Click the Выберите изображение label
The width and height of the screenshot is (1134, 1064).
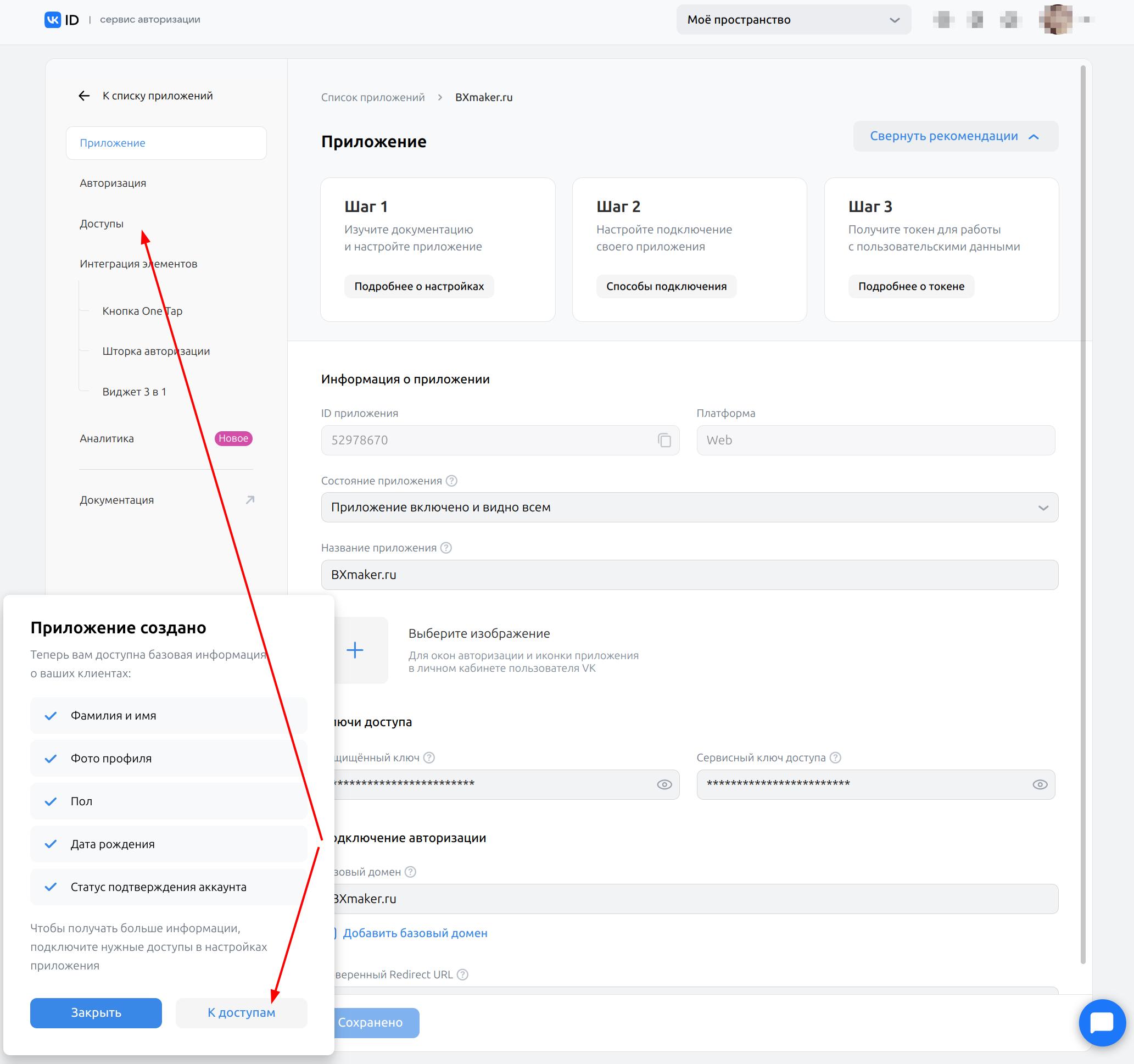(479, 633)
